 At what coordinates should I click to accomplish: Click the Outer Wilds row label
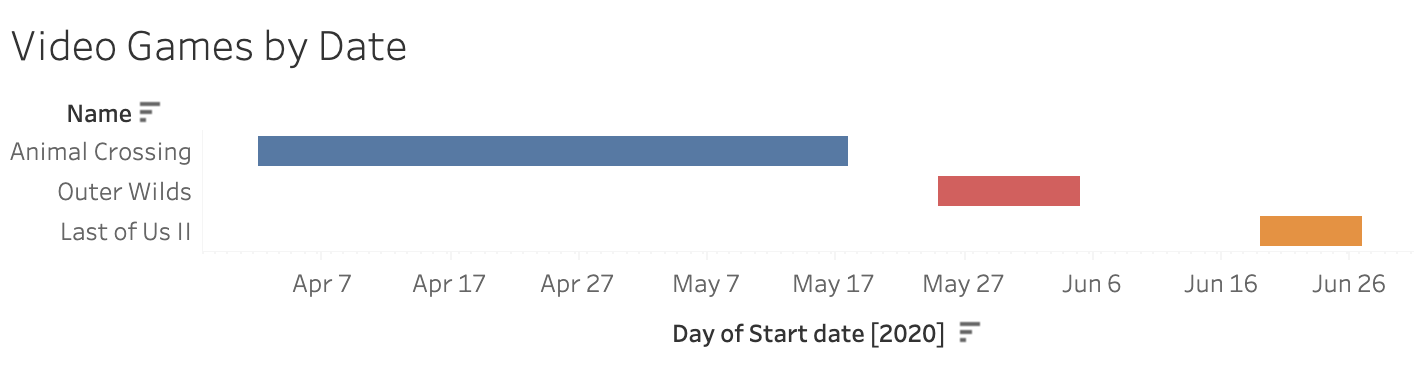(x=125, y=192)
